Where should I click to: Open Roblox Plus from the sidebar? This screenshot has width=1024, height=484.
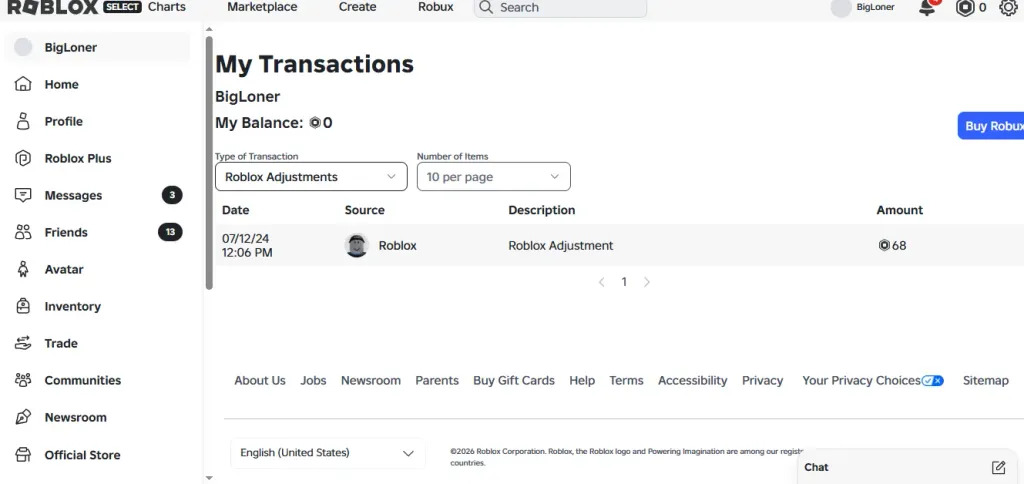tap(78, 158)
